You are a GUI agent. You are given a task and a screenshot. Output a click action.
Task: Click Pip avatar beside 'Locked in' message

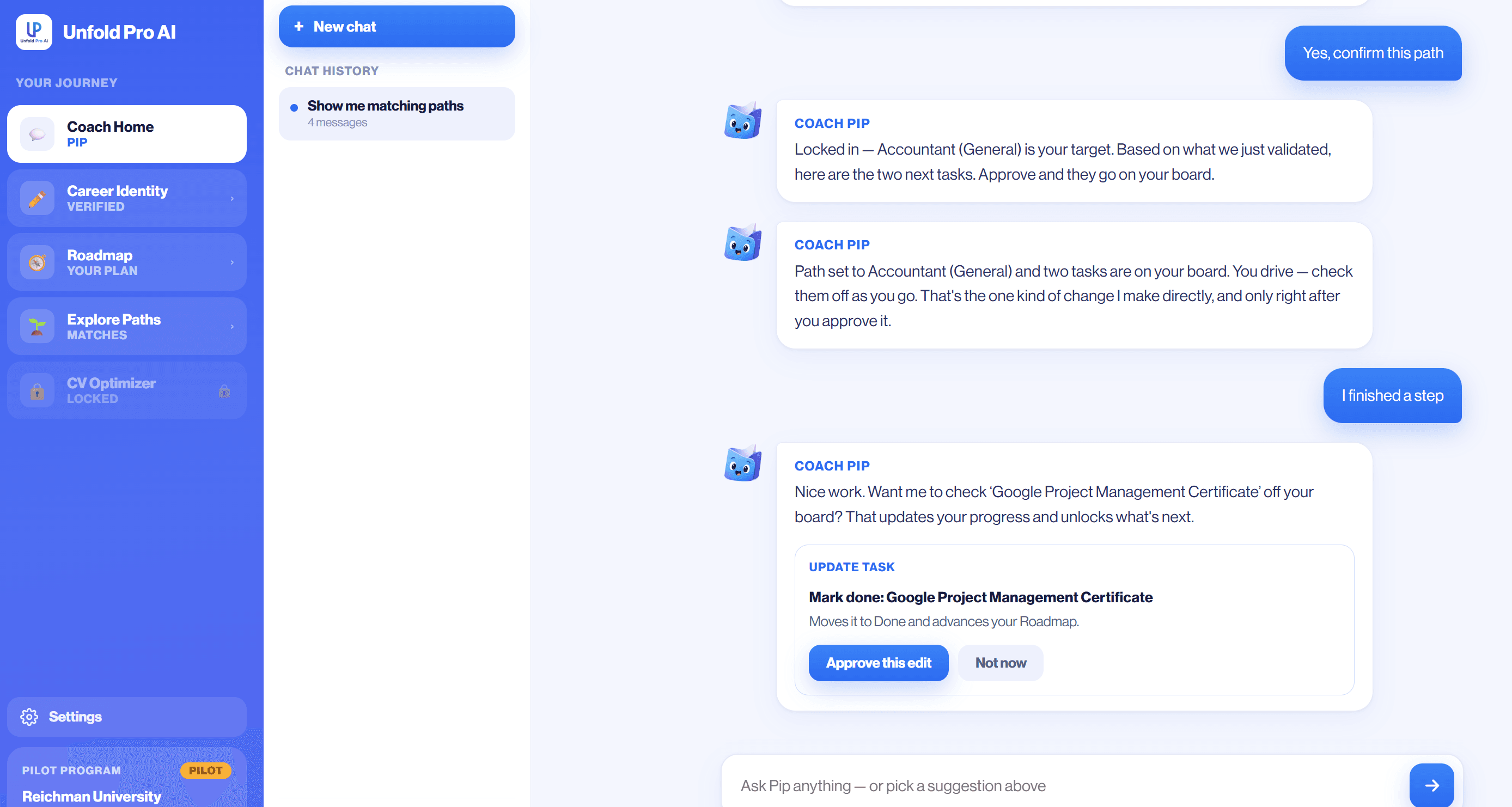[x=742, y=121]
